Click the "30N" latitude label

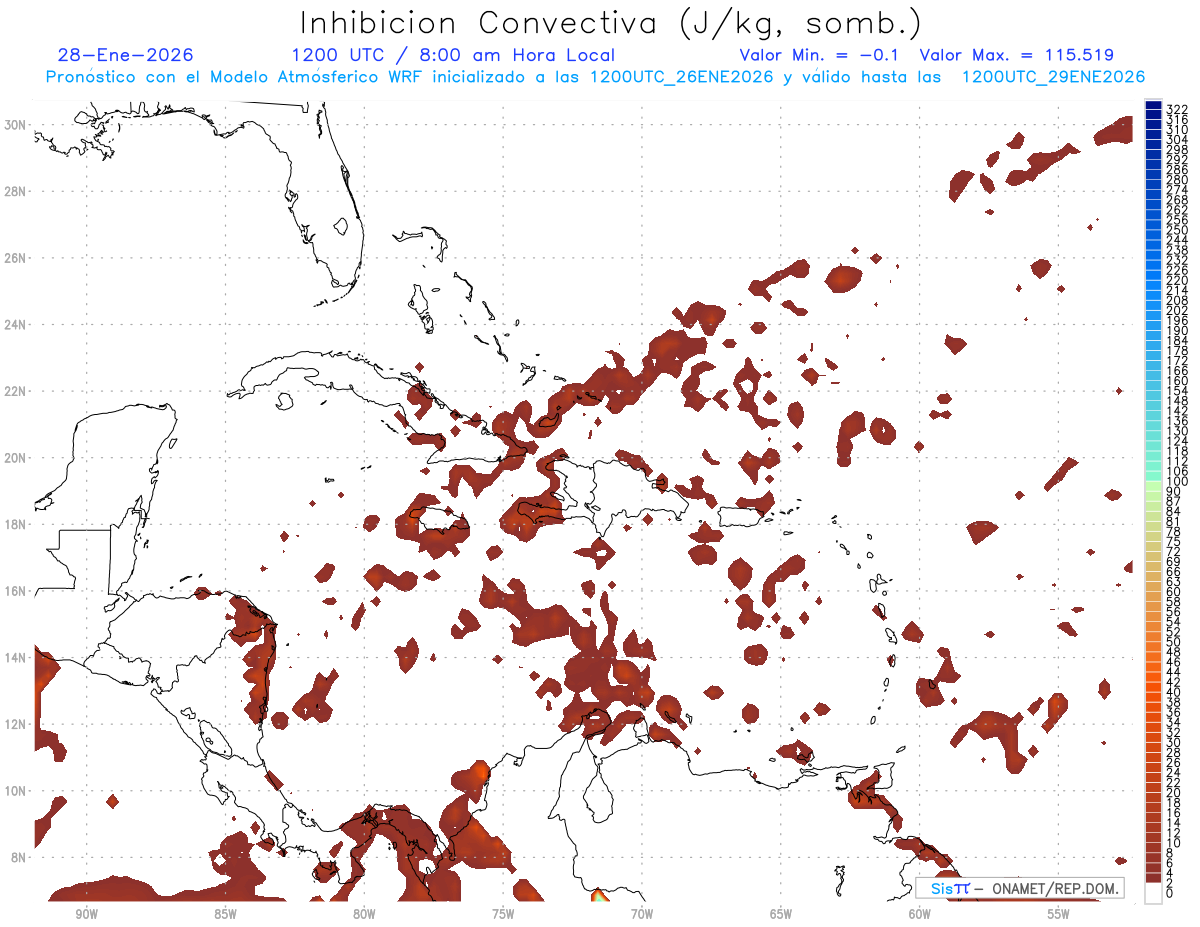click(x=16, y=124)
